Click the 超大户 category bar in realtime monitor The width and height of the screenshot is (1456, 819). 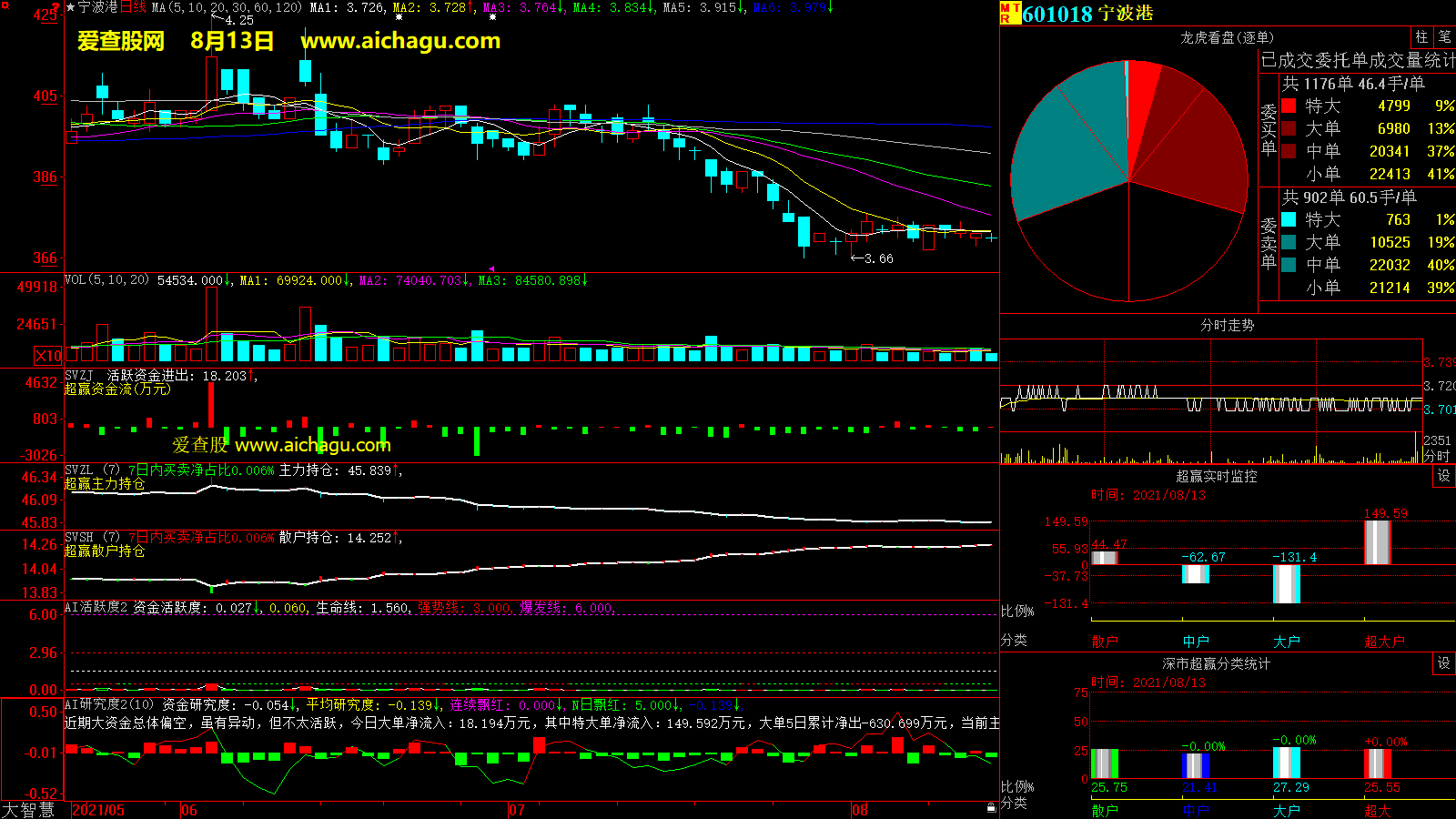tap(1377, 542)
